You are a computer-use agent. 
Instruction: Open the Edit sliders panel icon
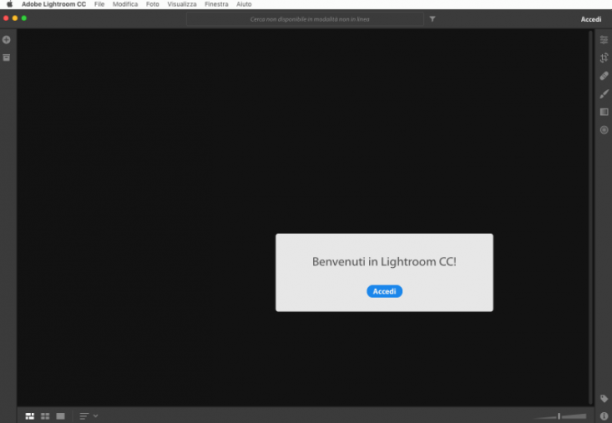604,39
